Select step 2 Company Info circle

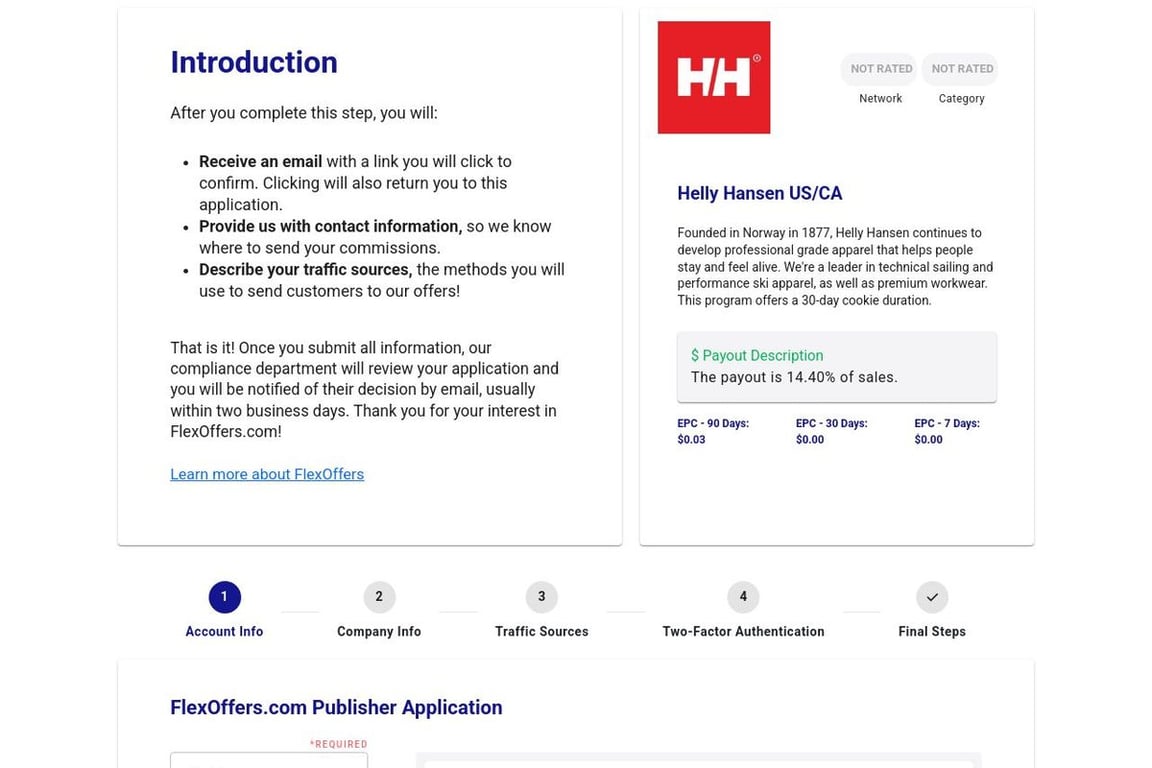379,597
